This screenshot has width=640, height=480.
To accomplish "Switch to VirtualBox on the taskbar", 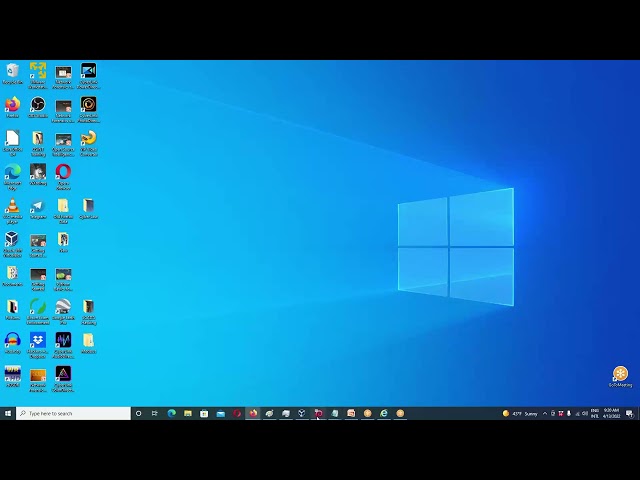I will pyautogui.click(x=302, y=413).
